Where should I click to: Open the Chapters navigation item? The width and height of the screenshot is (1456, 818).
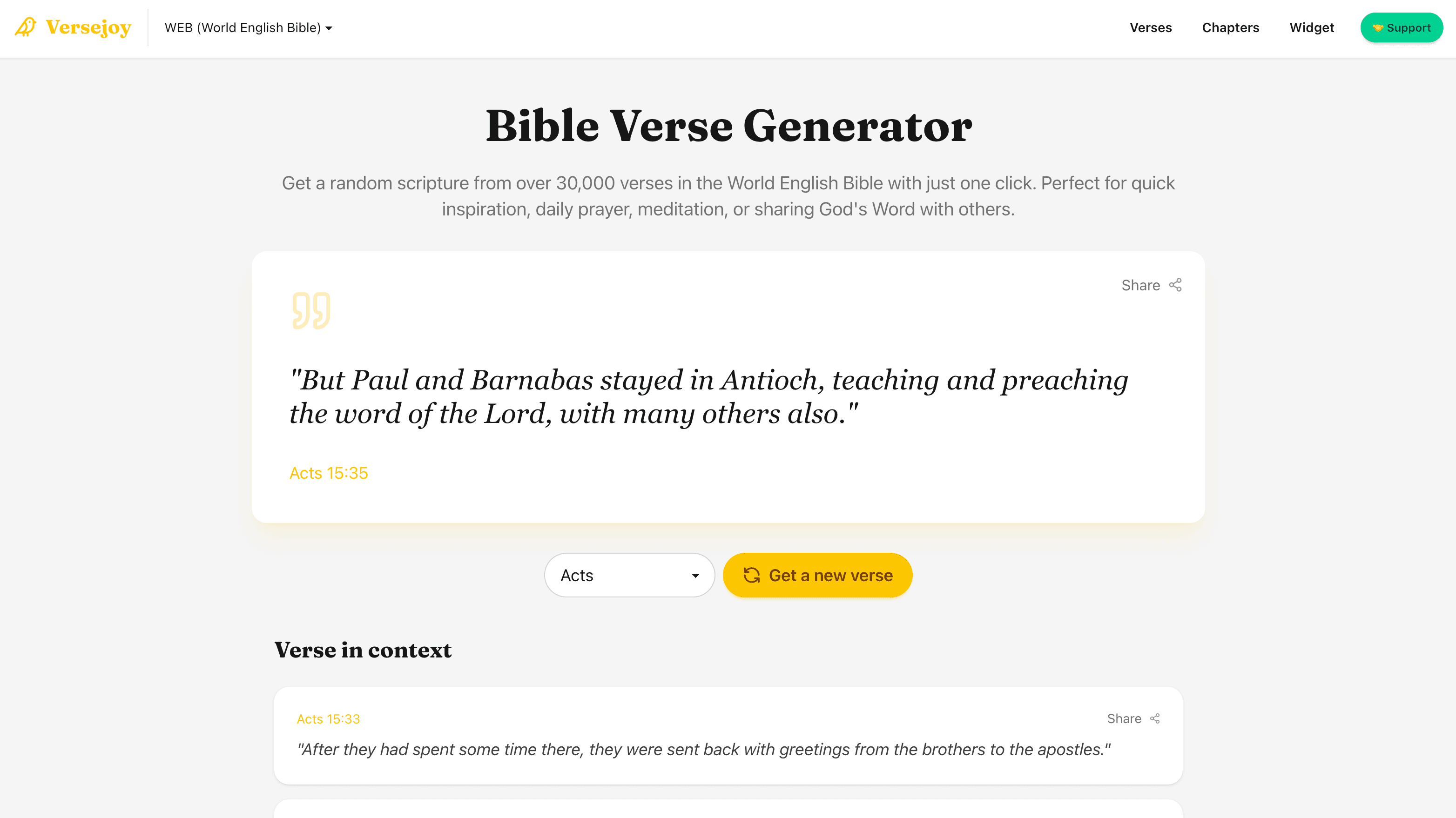pos(1231,27)
